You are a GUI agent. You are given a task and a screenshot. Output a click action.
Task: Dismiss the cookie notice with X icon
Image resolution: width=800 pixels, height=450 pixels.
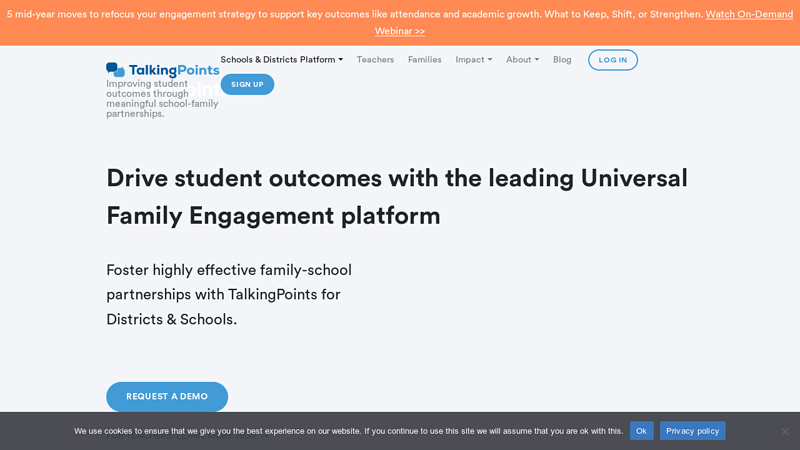tap(785, 431)
